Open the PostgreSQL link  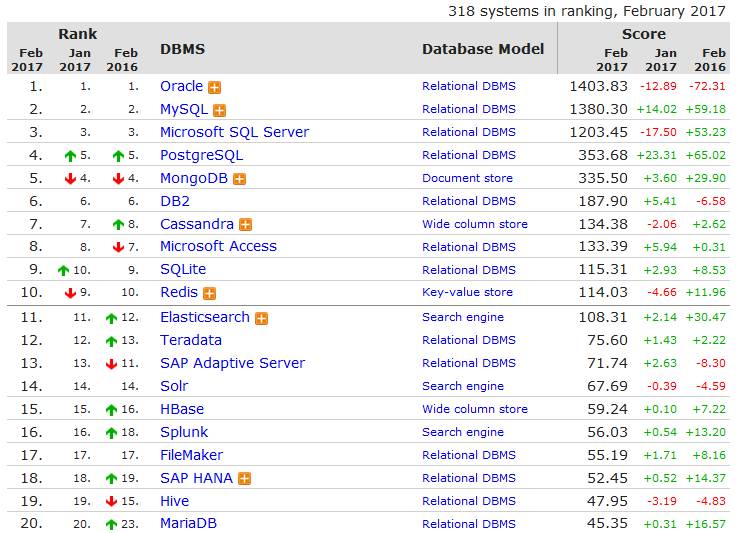pos(201,155)
